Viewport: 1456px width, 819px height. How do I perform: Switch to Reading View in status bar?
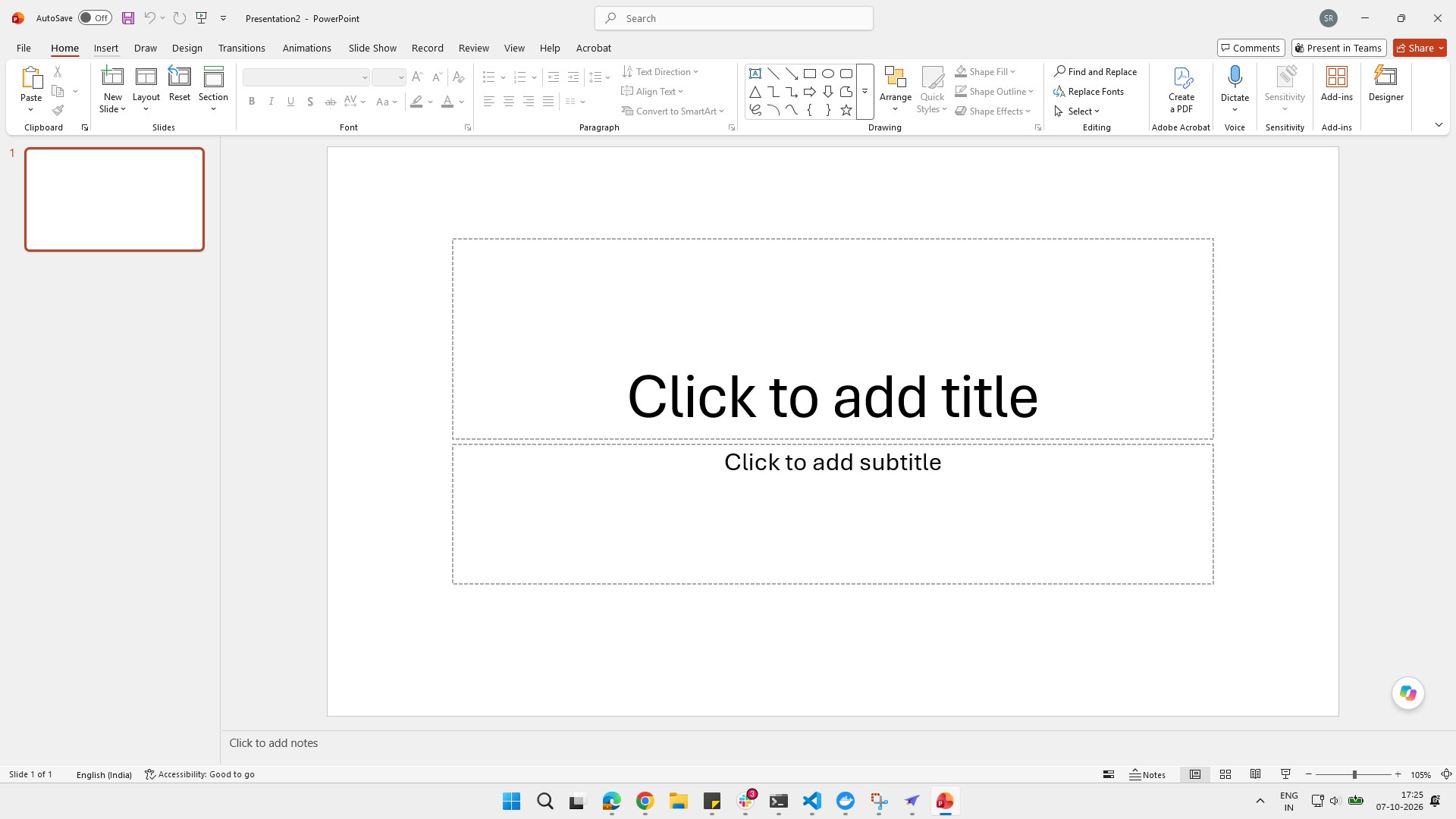(x=1256, y=774)
